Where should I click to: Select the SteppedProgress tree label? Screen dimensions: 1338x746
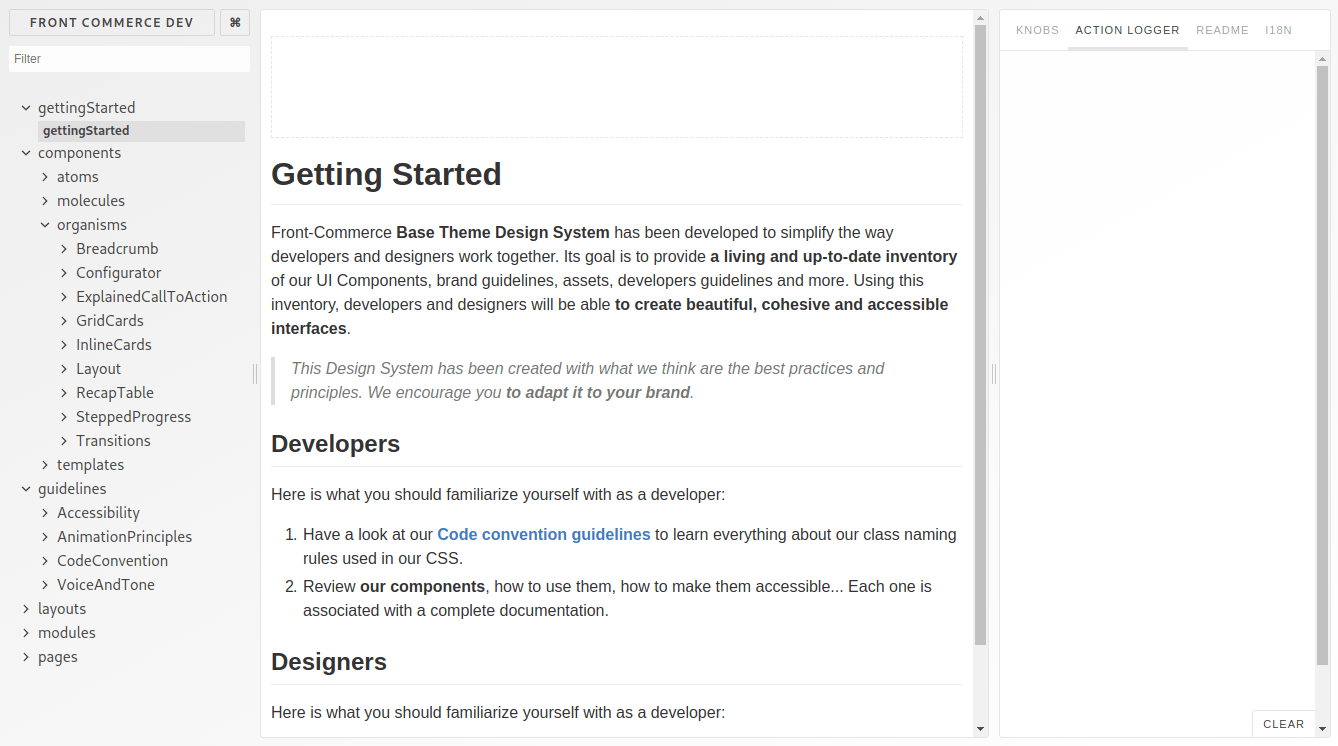(x=133, y=417)
